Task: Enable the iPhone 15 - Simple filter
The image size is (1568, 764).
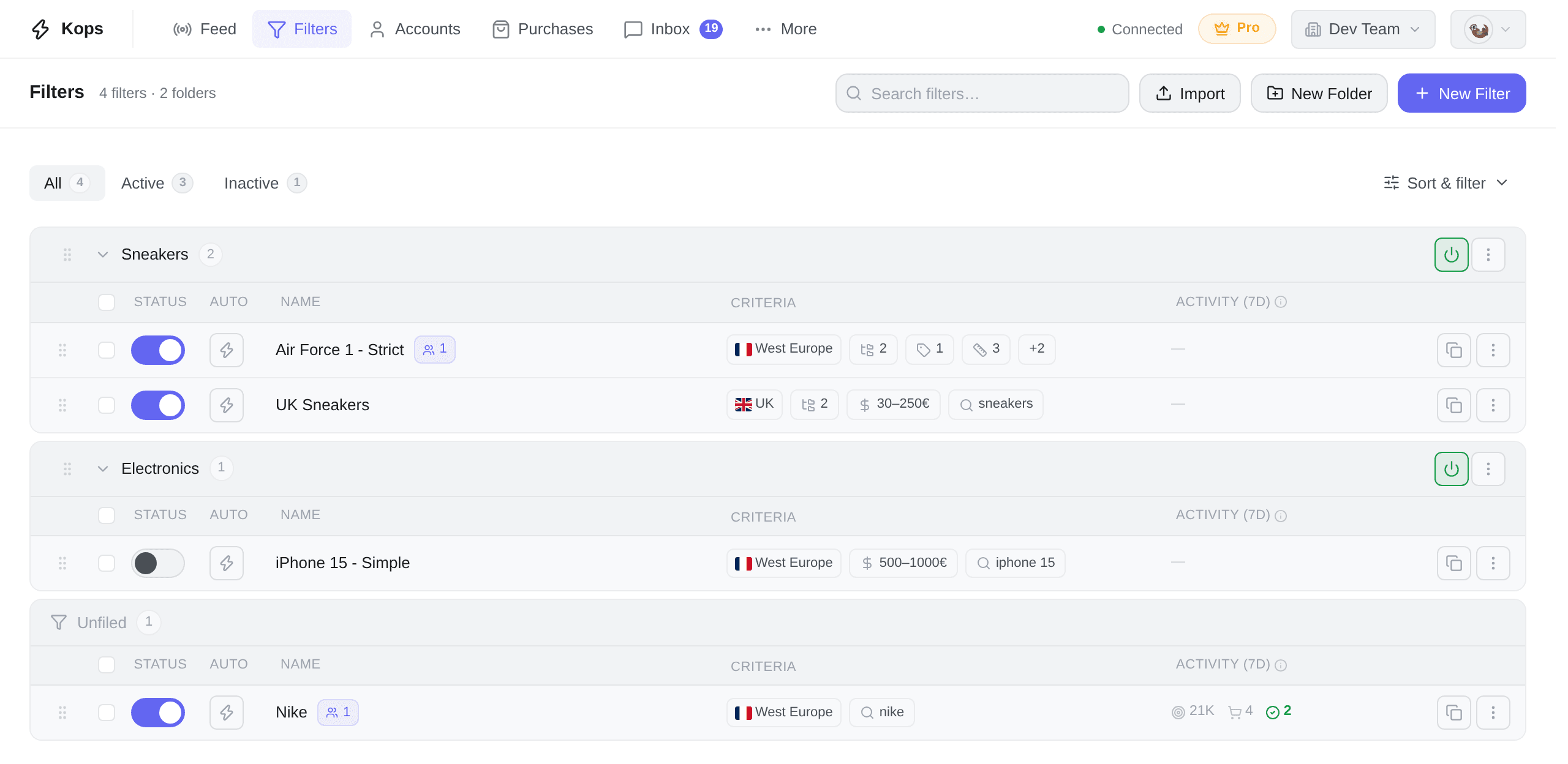Action: pyautogui.click(x=158, y=563)
